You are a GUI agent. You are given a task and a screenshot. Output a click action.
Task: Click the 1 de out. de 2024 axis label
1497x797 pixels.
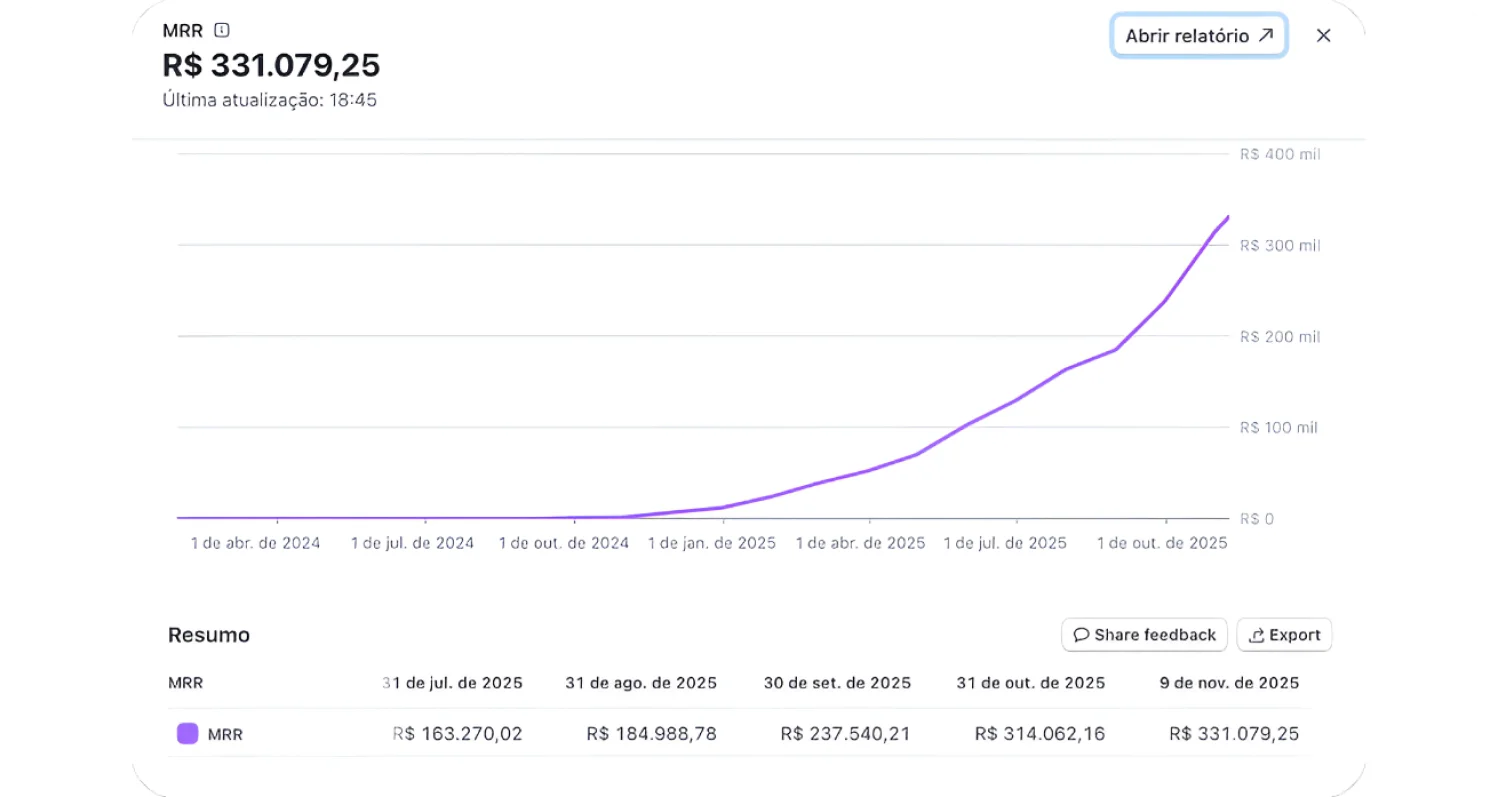point(563,543)
